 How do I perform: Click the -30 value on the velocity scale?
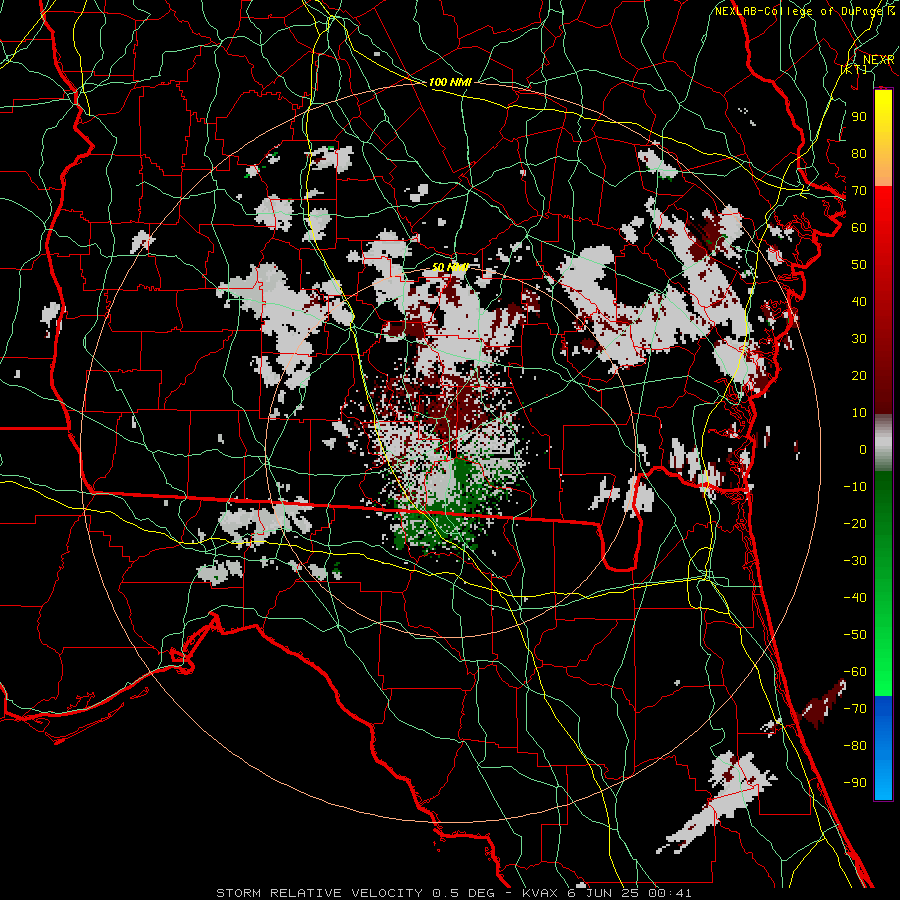[x=855, y=561]
